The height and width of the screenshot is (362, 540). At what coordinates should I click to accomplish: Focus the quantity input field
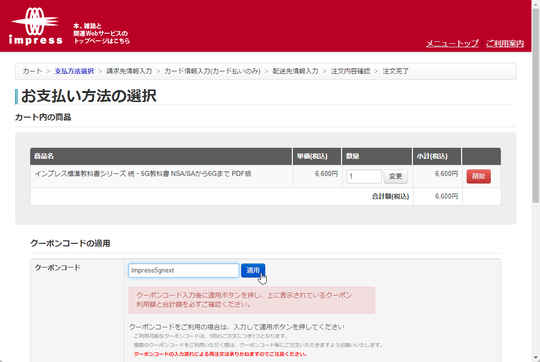(x=364, y=176)
